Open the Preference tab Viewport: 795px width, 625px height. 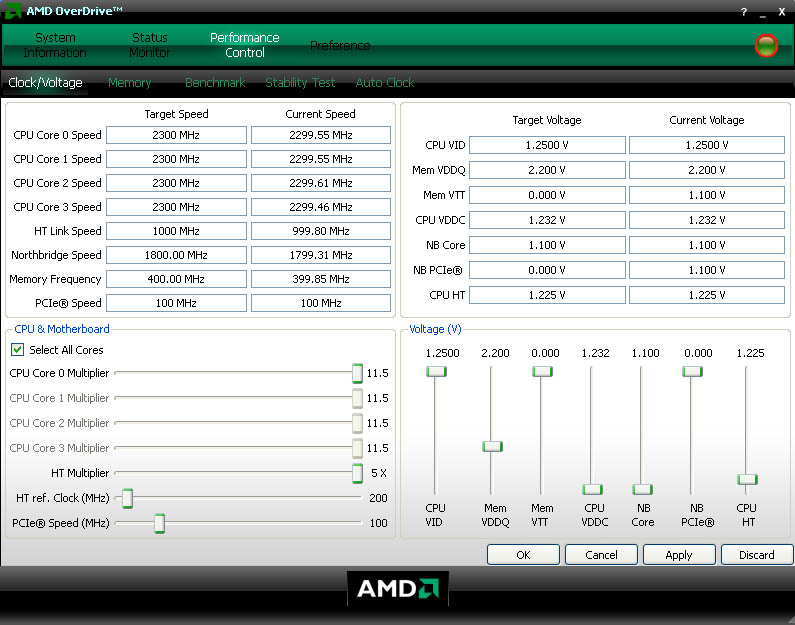[340, 46]
